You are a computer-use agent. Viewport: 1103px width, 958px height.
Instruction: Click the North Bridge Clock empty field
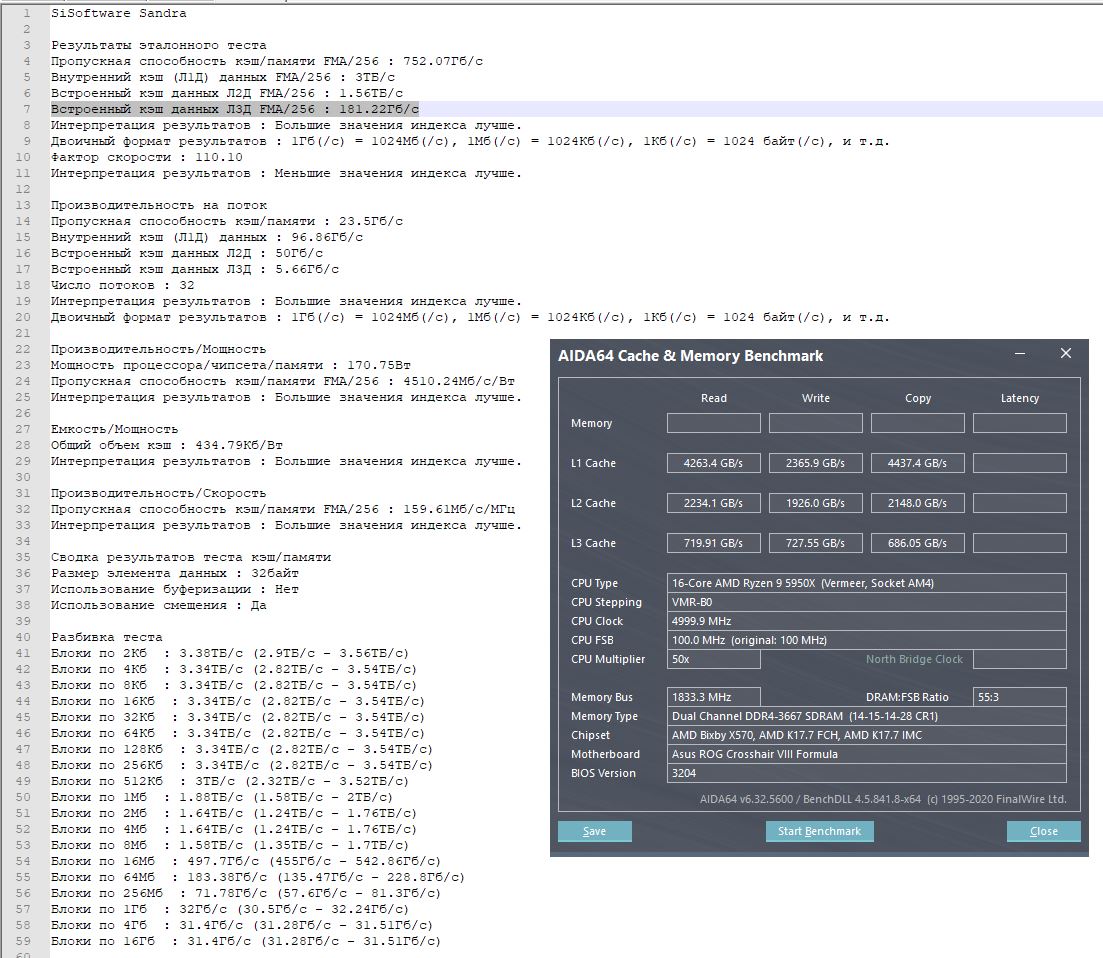pyautogui.click(x=1019, y=659)
